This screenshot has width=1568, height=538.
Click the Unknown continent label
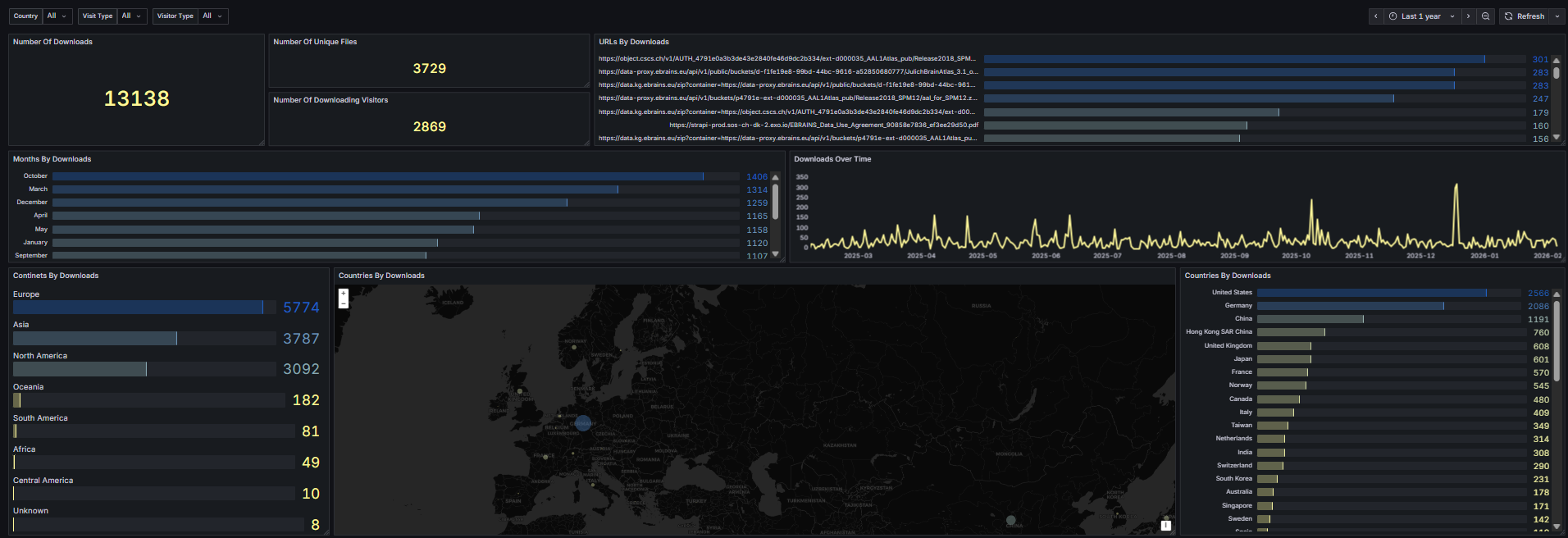(31, 511)
